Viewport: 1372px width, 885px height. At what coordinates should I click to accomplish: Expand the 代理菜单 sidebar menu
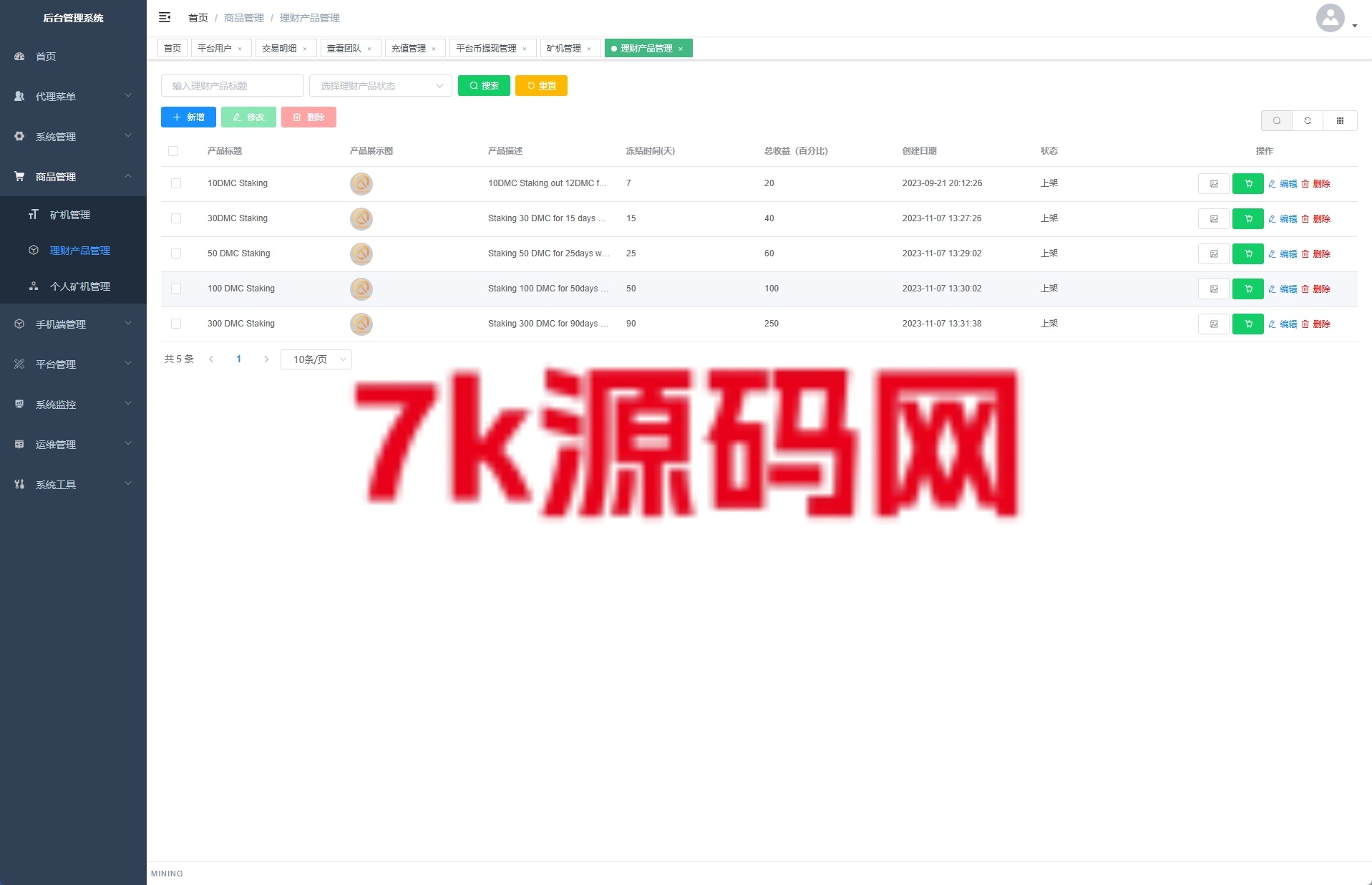73,97
